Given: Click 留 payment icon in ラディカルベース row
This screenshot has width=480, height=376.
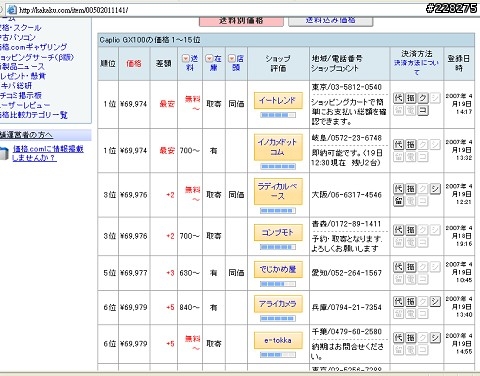Looking at the screenshot, I should point(399,201).
